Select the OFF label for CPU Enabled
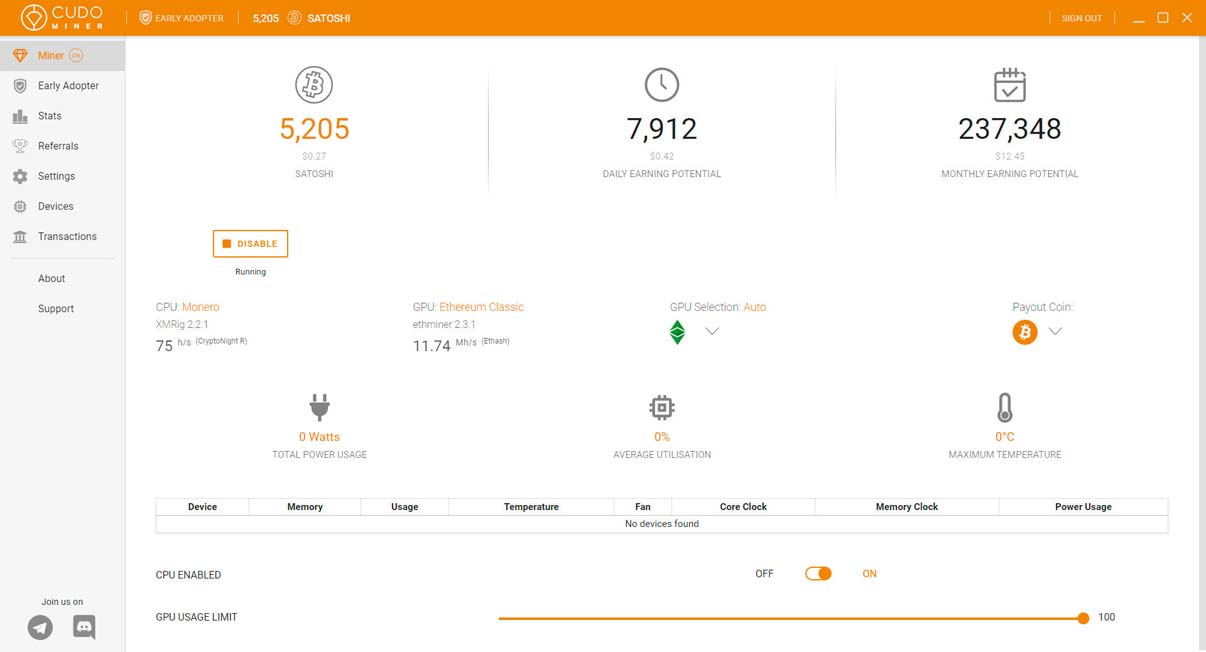Viewport: 1206px width, 652px height. 765,574
